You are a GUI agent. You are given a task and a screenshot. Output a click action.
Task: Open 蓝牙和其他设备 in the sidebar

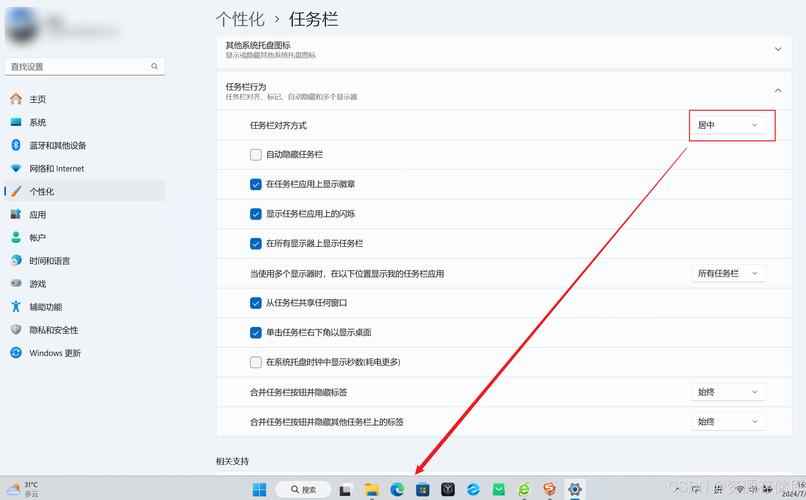point(84,145)
